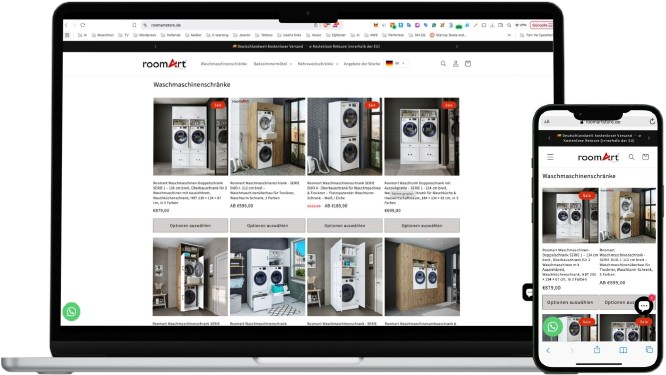Screen dimensions: 666x375
Task: Show the next announcement on the phone banner
Action: pos(649,138)
